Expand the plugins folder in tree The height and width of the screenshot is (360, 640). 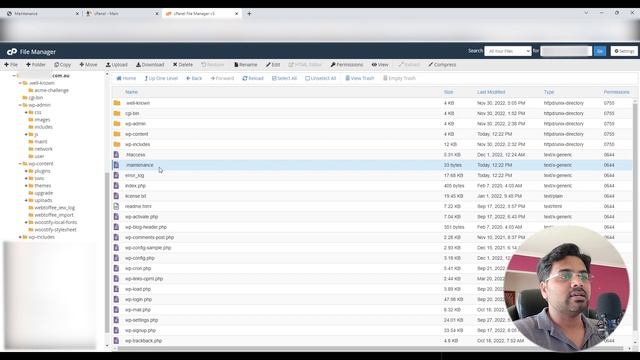(x=26, y=171)
